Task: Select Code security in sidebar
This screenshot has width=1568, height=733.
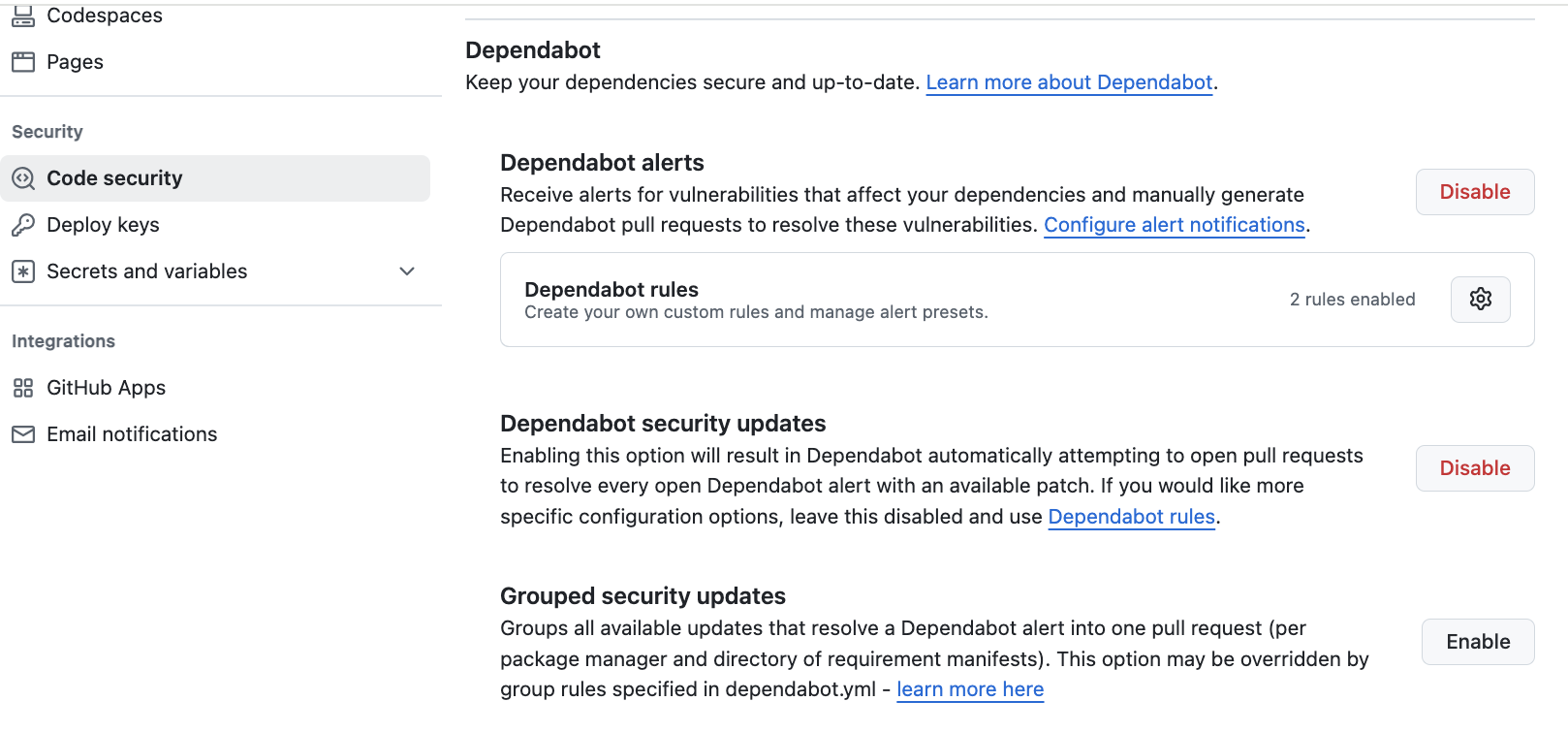Action: 113,177
